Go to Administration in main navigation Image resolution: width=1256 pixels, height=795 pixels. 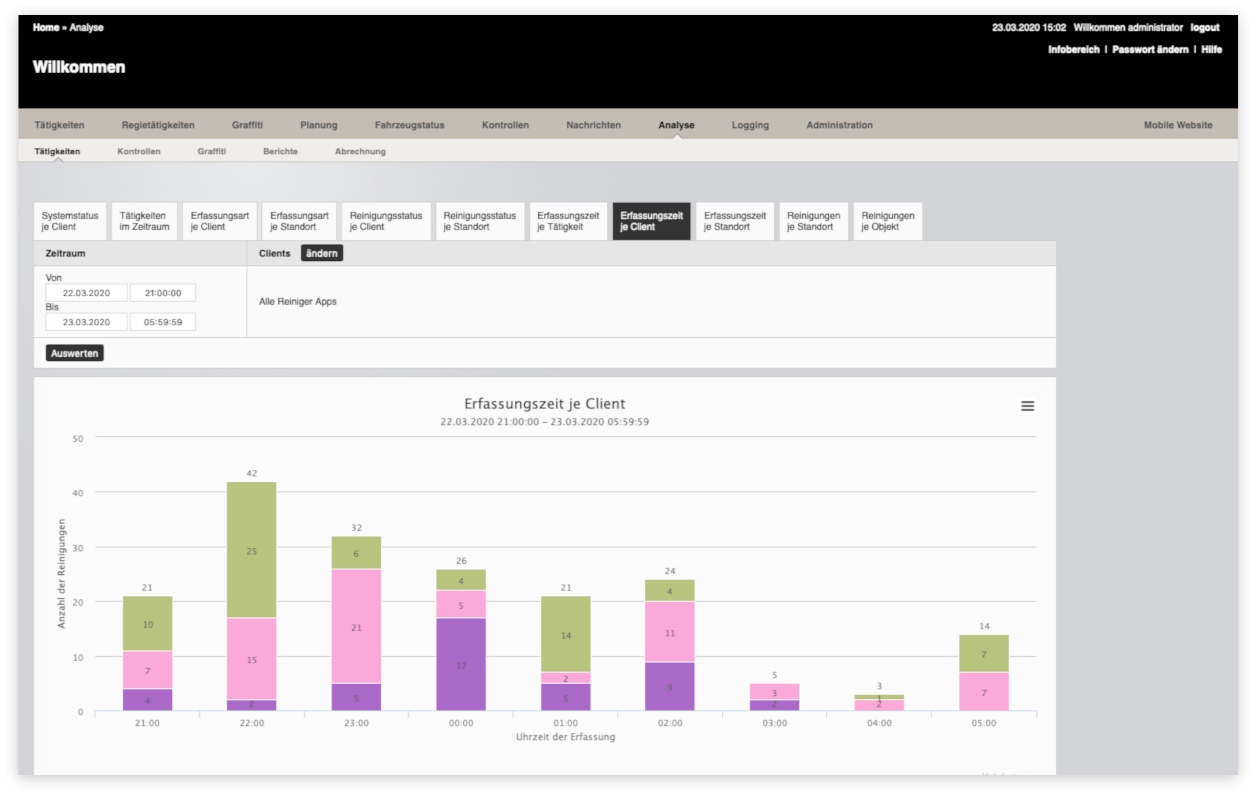pyautogui.click(x=839, y=125)
